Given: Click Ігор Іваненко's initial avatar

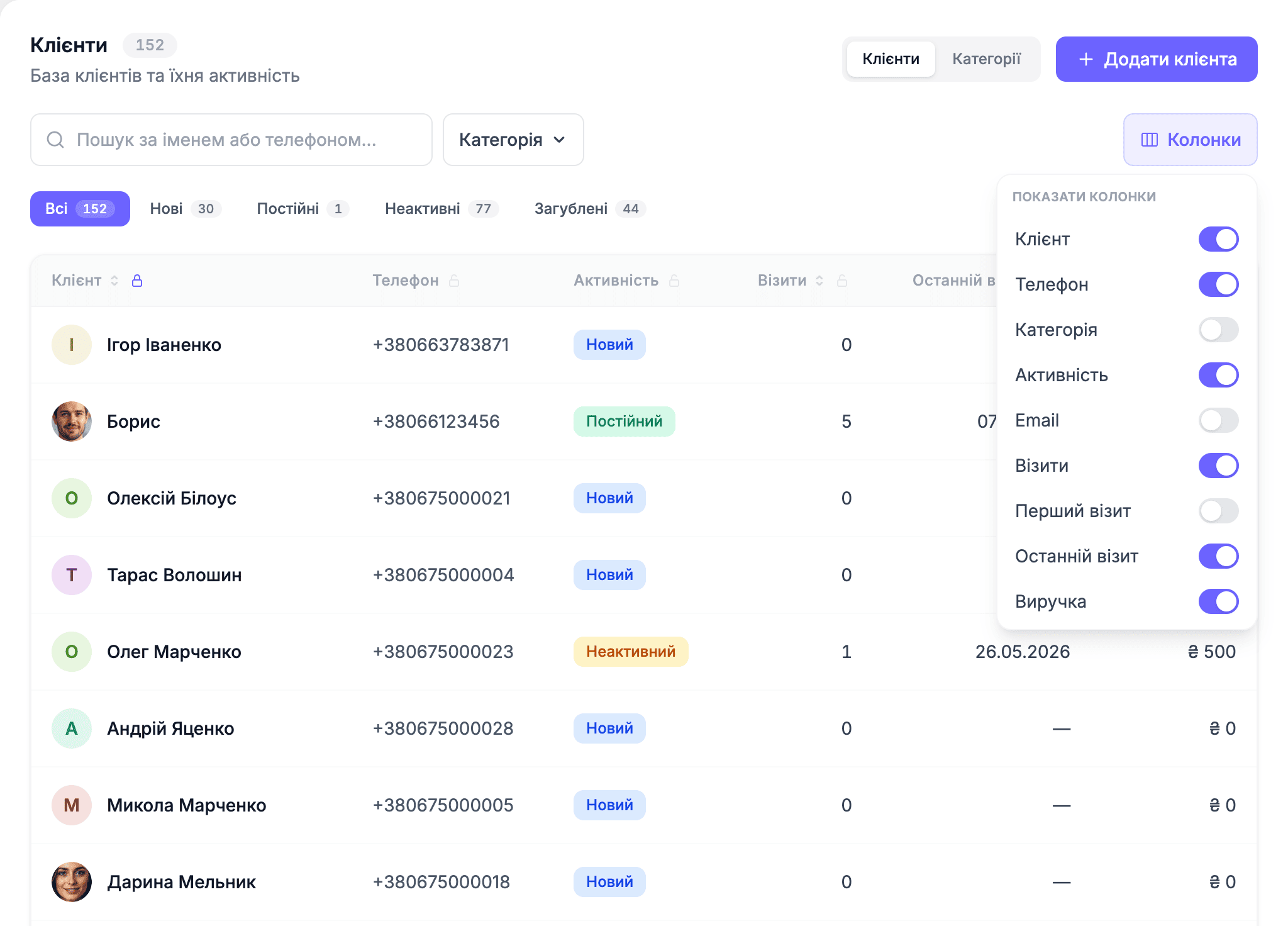Looking at the screenshot, I should 72,345.
